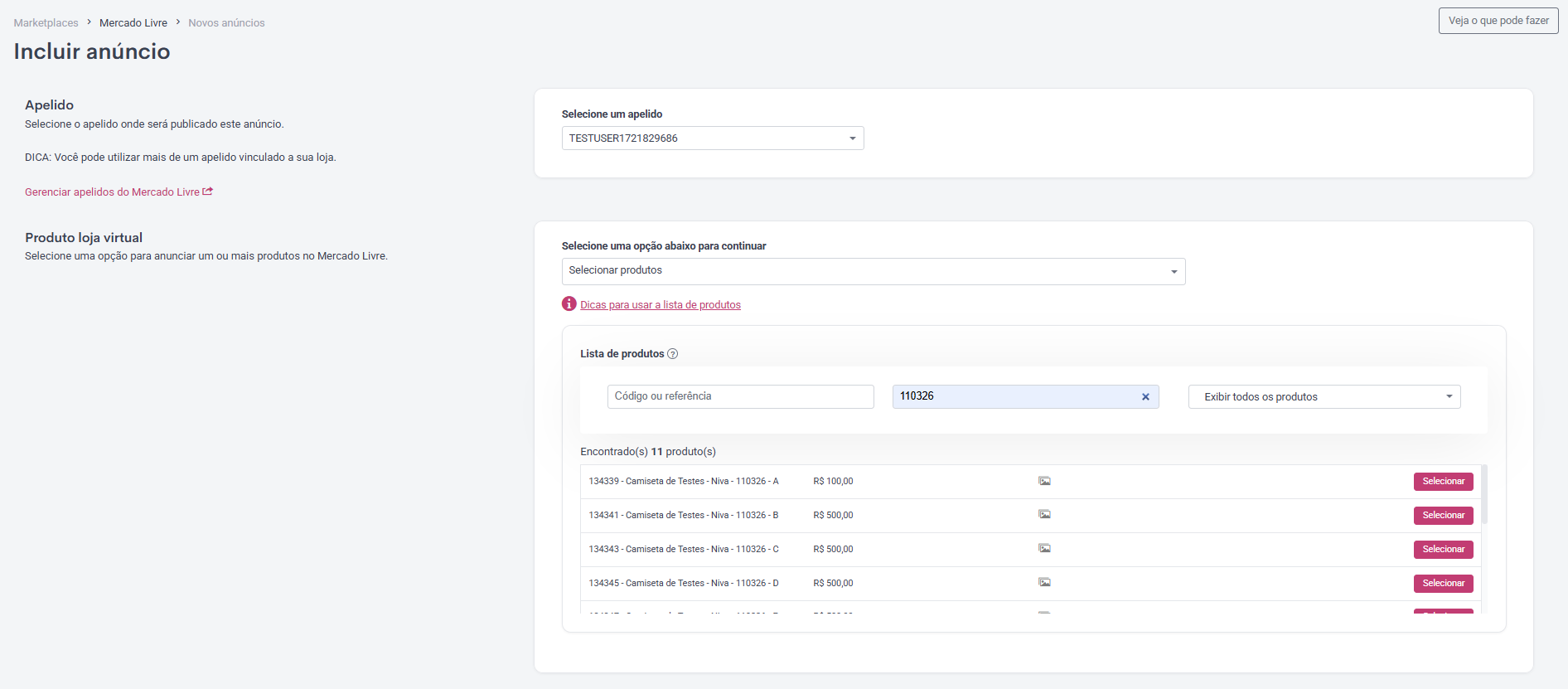Click help icon next to Lista de produtos
The height and width of the screenshot is (689, 1568).
coord(672,354)
